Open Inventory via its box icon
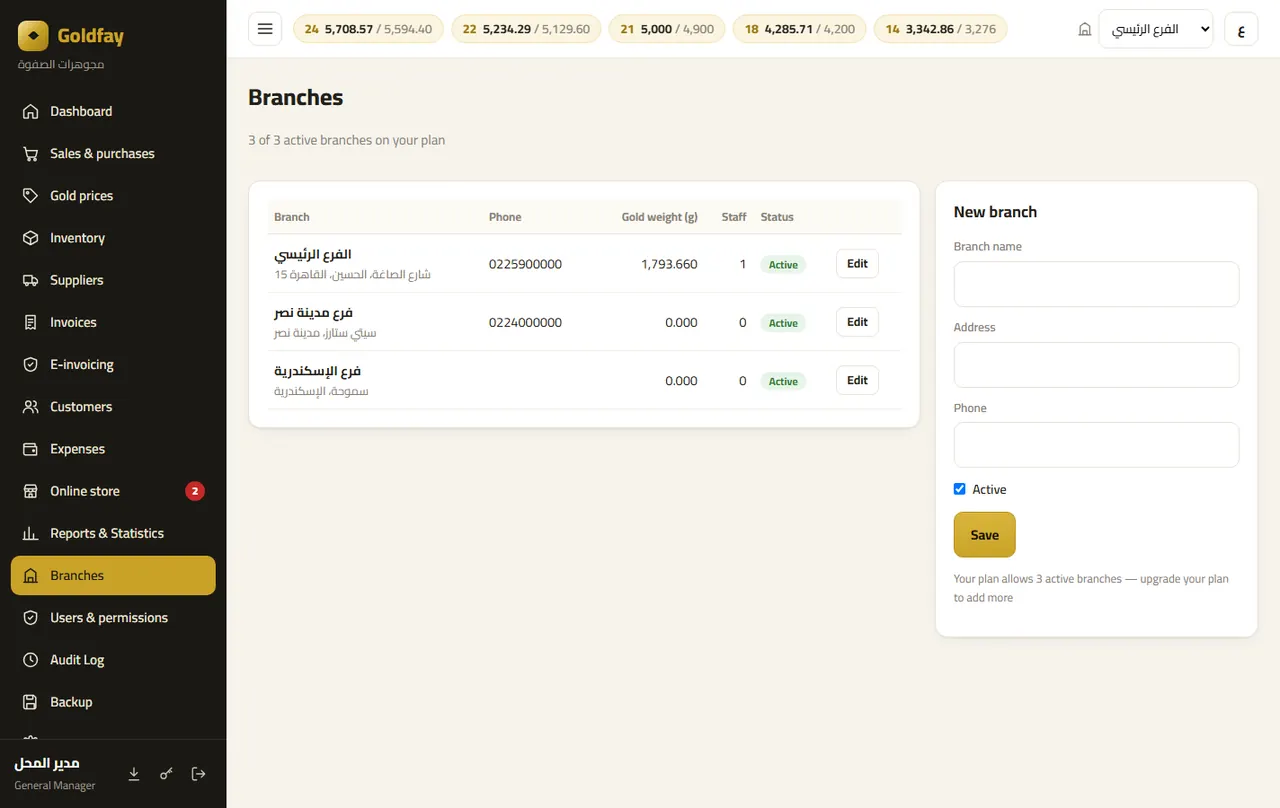This screenshot has width=1280, height=808. pyautogui.click(x=31, y=238)
